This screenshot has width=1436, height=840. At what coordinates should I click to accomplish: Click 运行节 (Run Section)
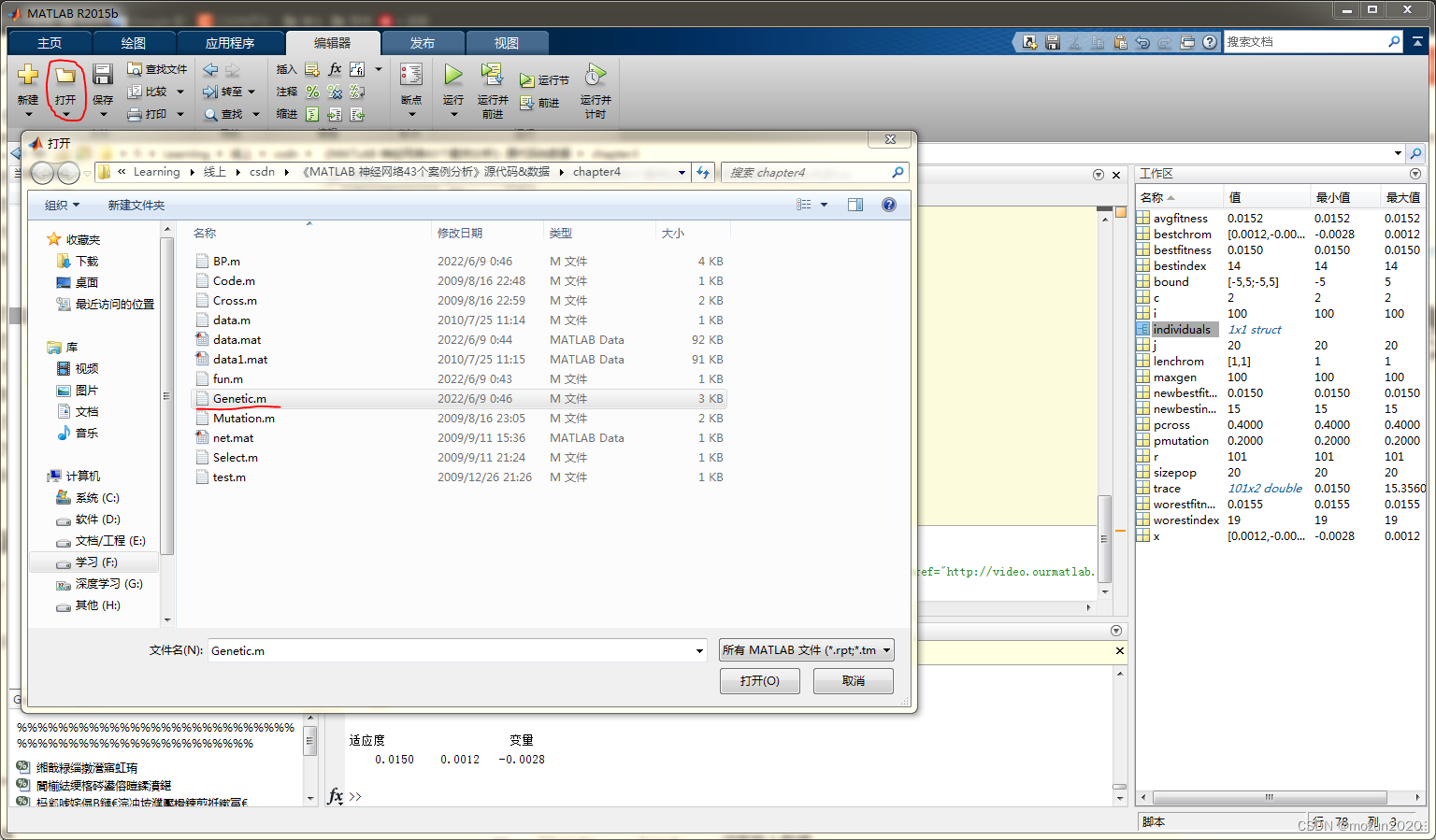click(544, 80)
